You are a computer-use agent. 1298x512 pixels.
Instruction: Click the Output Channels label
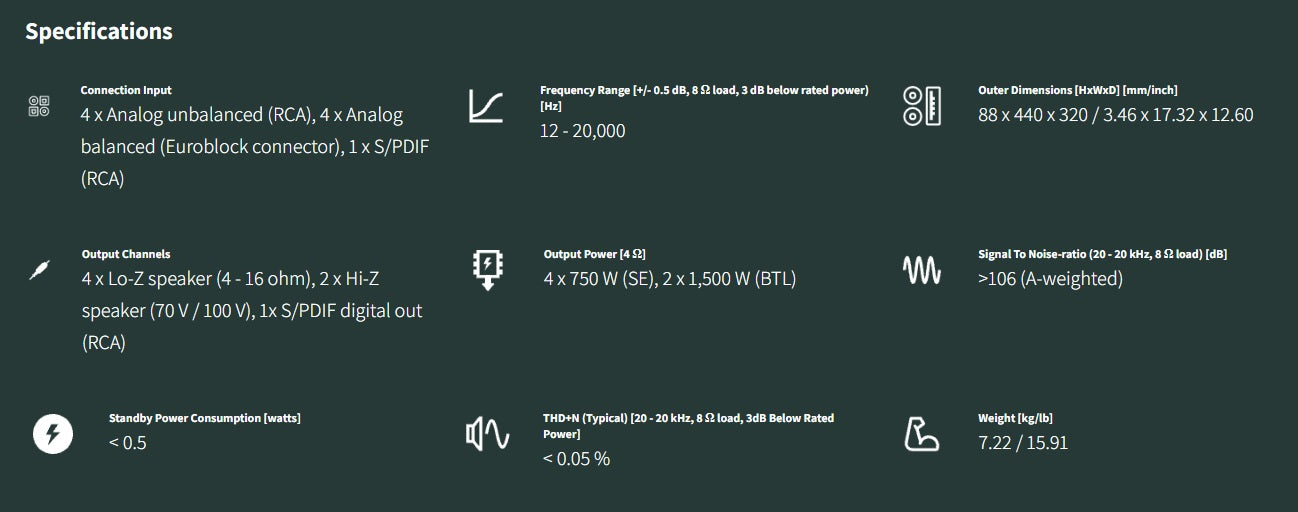[126, 254]
